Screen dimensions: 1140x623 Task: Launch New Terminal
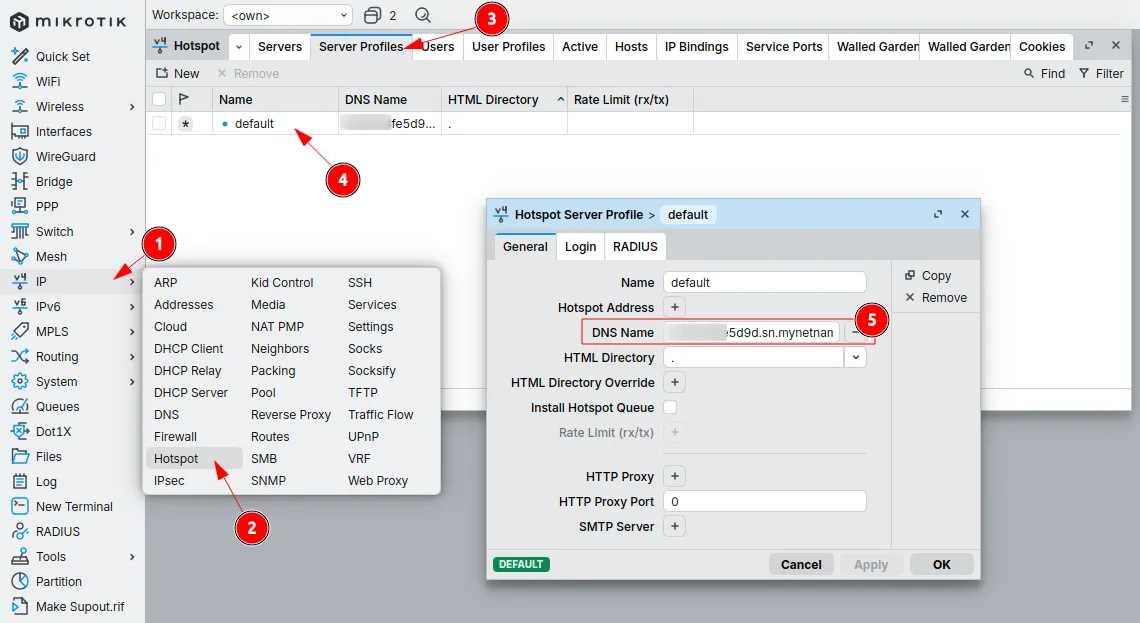pos(74,507)
